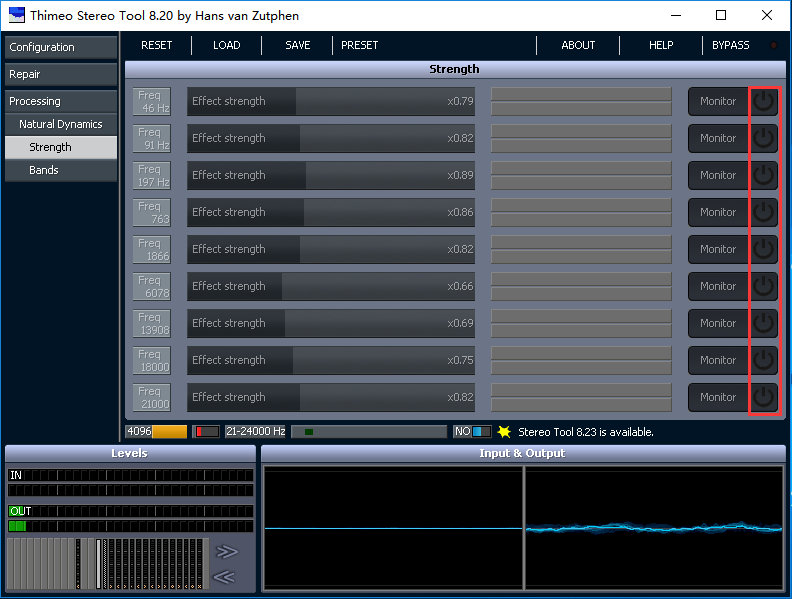Adjust the 18000 band Effect strength slider
The width and height of the screenshot is (792, 599).
[330, 360]
